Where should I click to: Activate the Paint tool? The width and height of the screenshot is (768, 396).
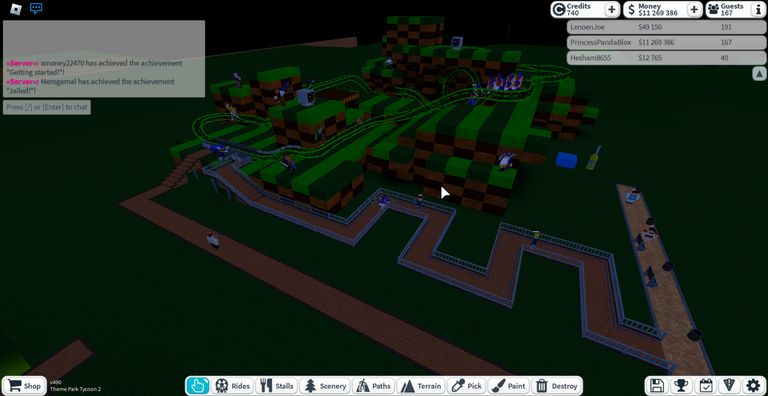click(508, 386)
